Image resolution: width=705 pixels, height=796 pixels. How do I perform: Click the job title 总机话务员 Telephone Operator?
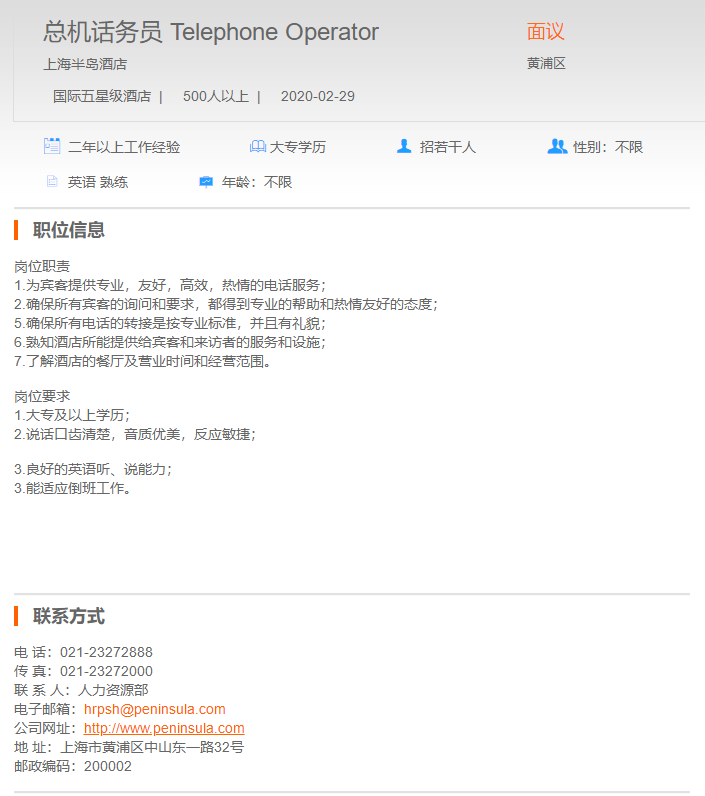[x=211, y=32]
